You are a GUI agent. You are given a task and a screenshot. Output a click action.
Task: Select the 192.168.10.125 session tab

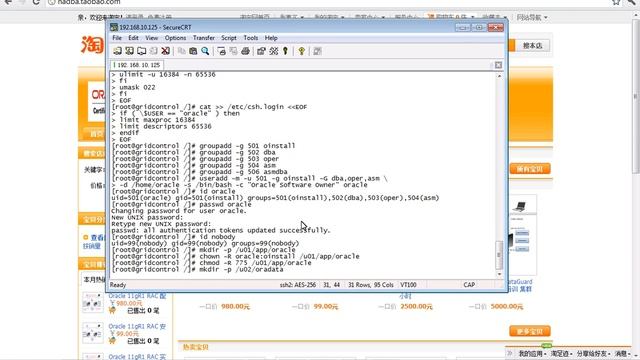(137, 65)
